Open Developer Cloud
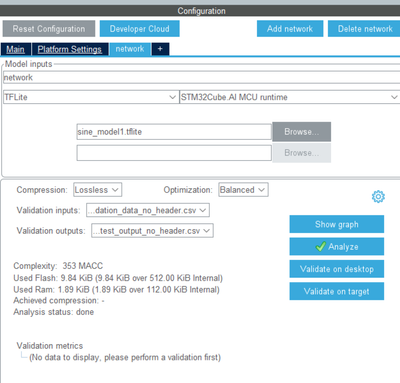400x383 pixels. pos(140,29)
